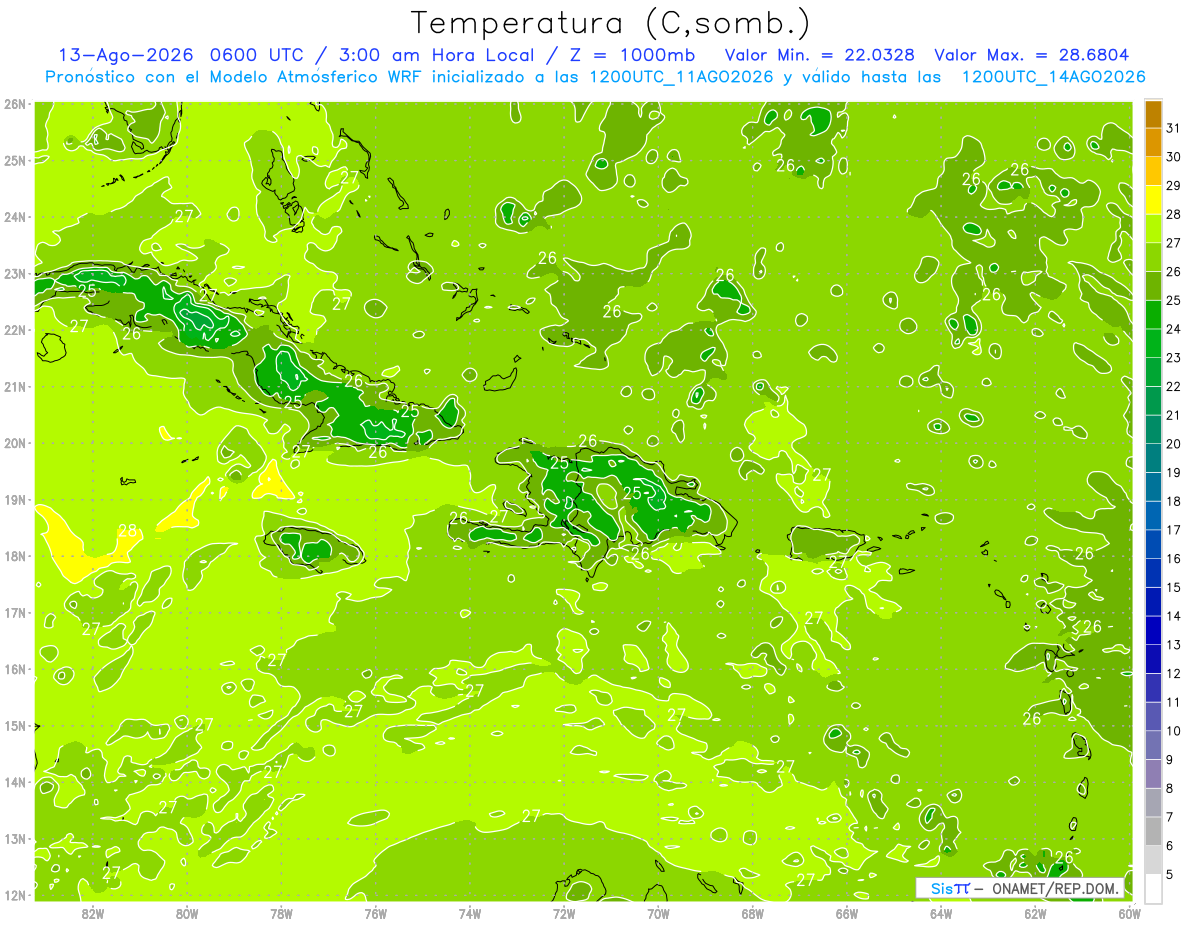Click the 25N latitude axis label

point(15,160)
